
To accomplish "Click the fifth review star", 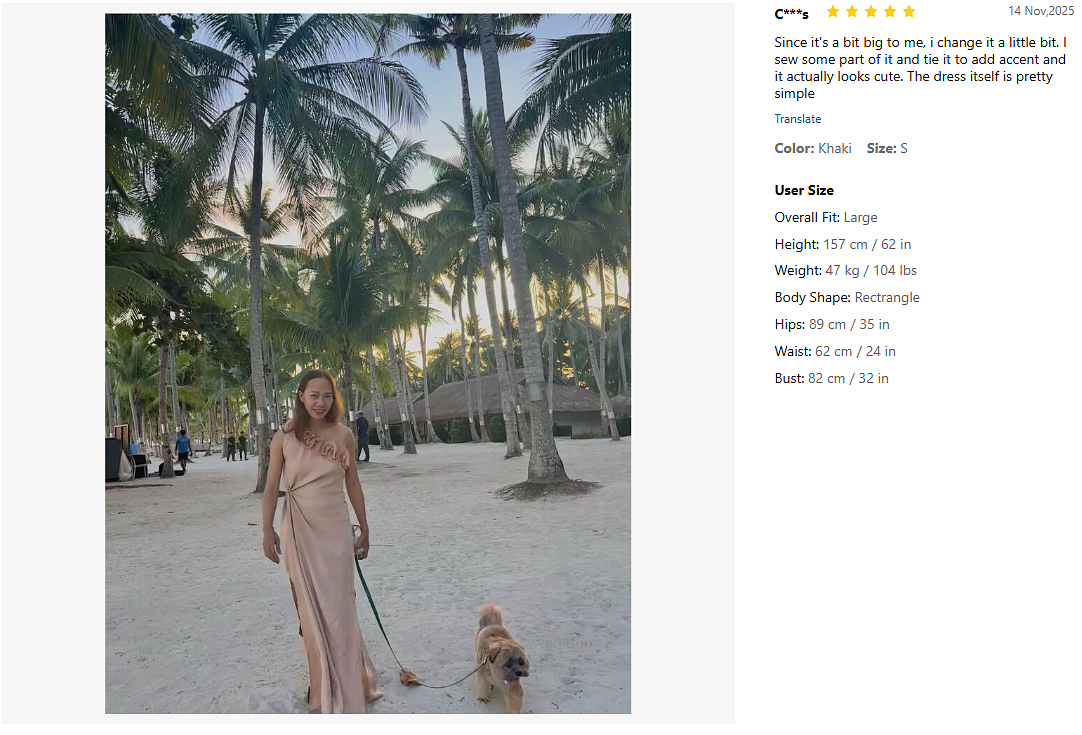I will point(909,12).
